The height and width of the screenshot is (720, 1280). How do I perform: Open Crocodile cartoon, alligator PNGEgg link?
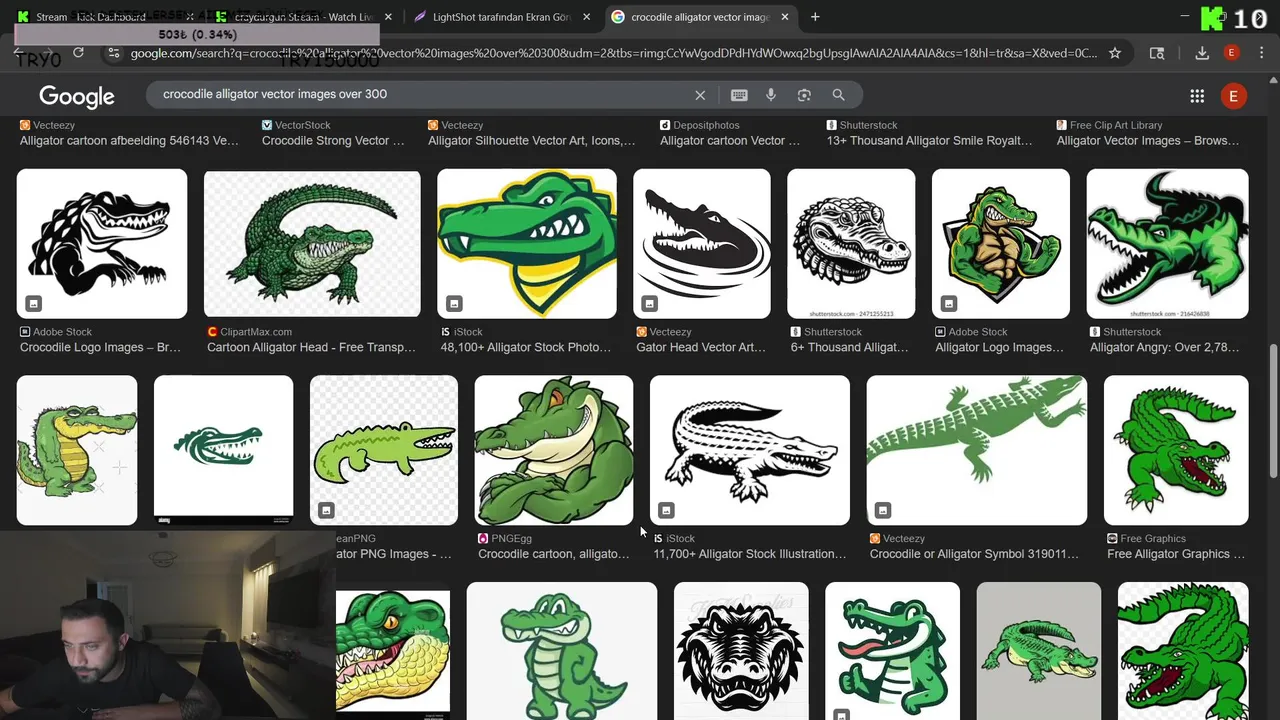554,554
